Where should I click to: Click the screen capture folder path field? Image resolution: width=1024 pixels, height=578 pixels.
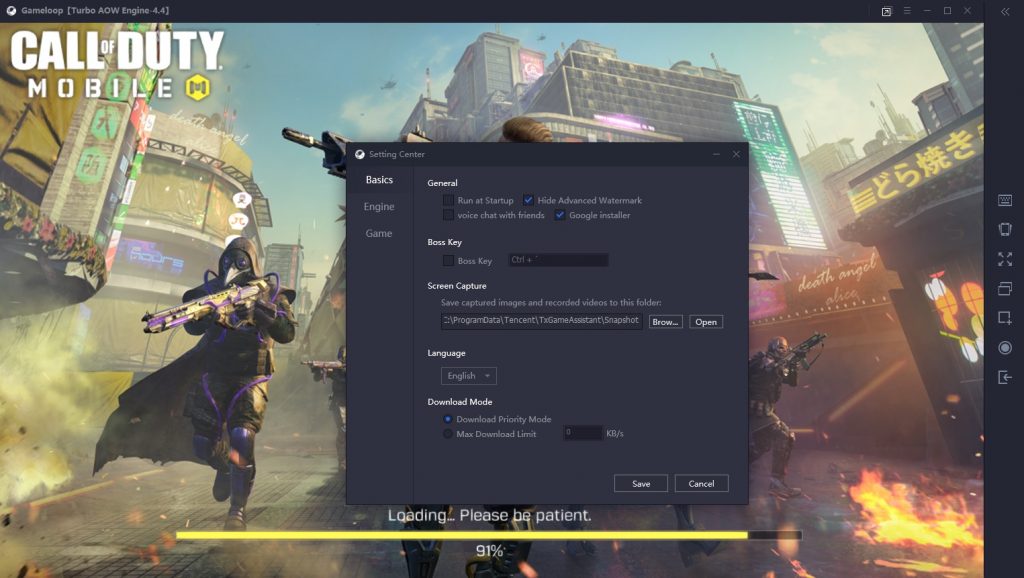[541, 321]
